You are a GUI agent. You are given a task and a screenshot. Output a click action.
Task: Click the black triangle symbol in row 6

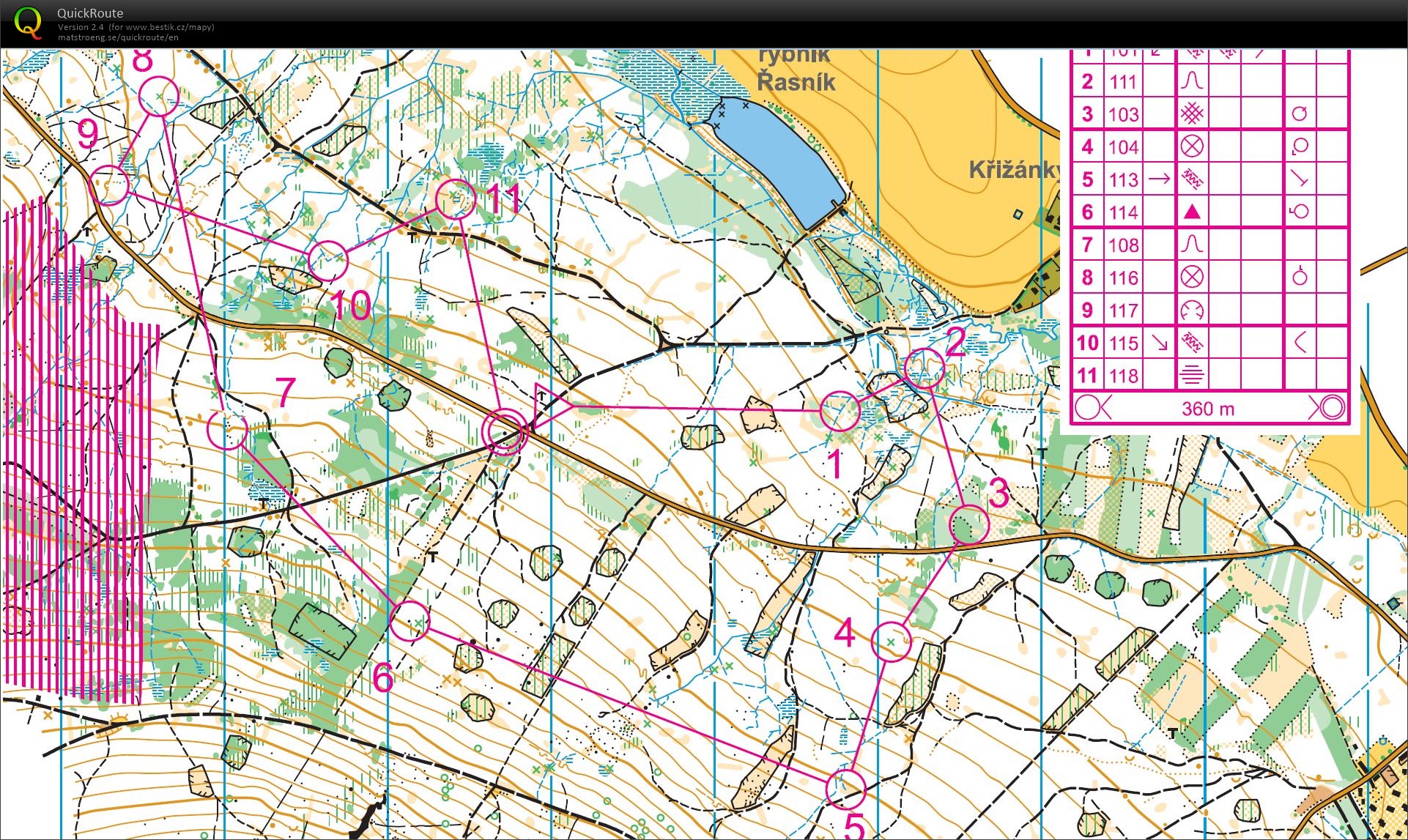tap(1192, 212)
